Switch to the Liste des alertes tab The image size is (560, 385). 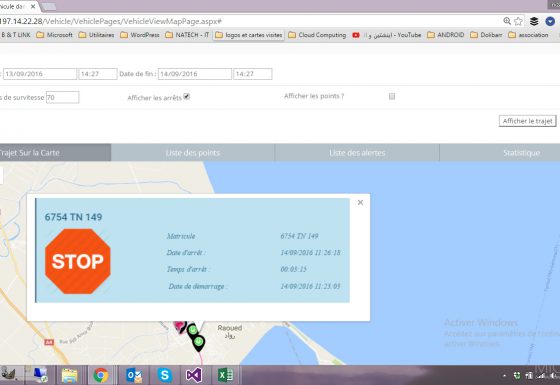click(x=357, y=152)
